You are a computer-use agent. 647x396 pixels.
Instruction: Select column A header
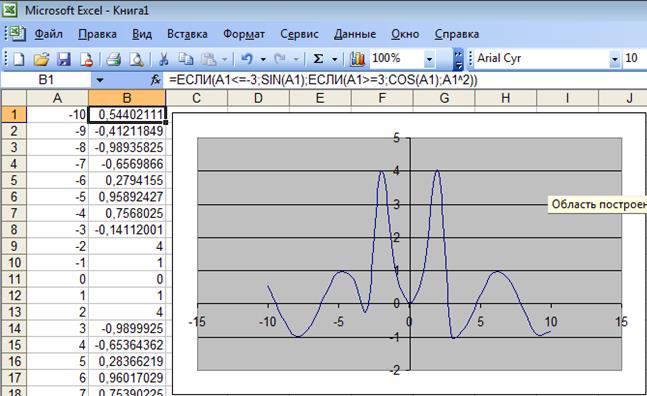click(x=57, y=98)
